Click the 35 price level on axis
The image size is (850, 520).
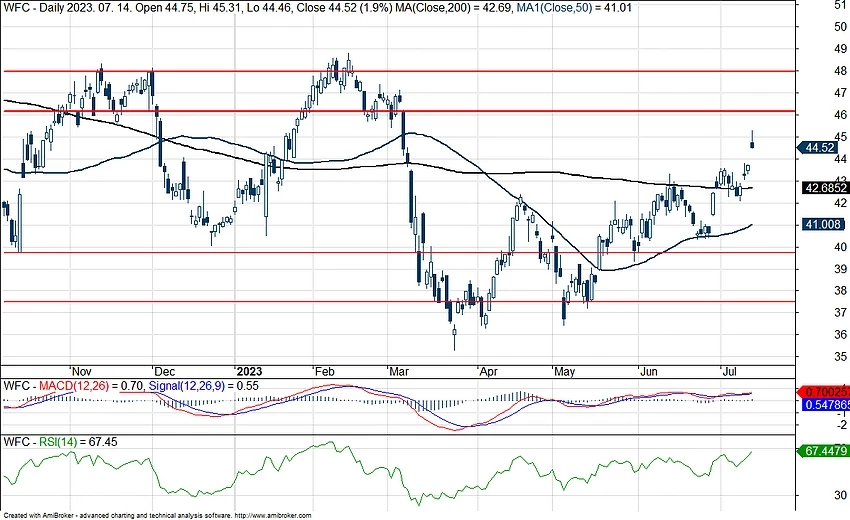(840, 357)
